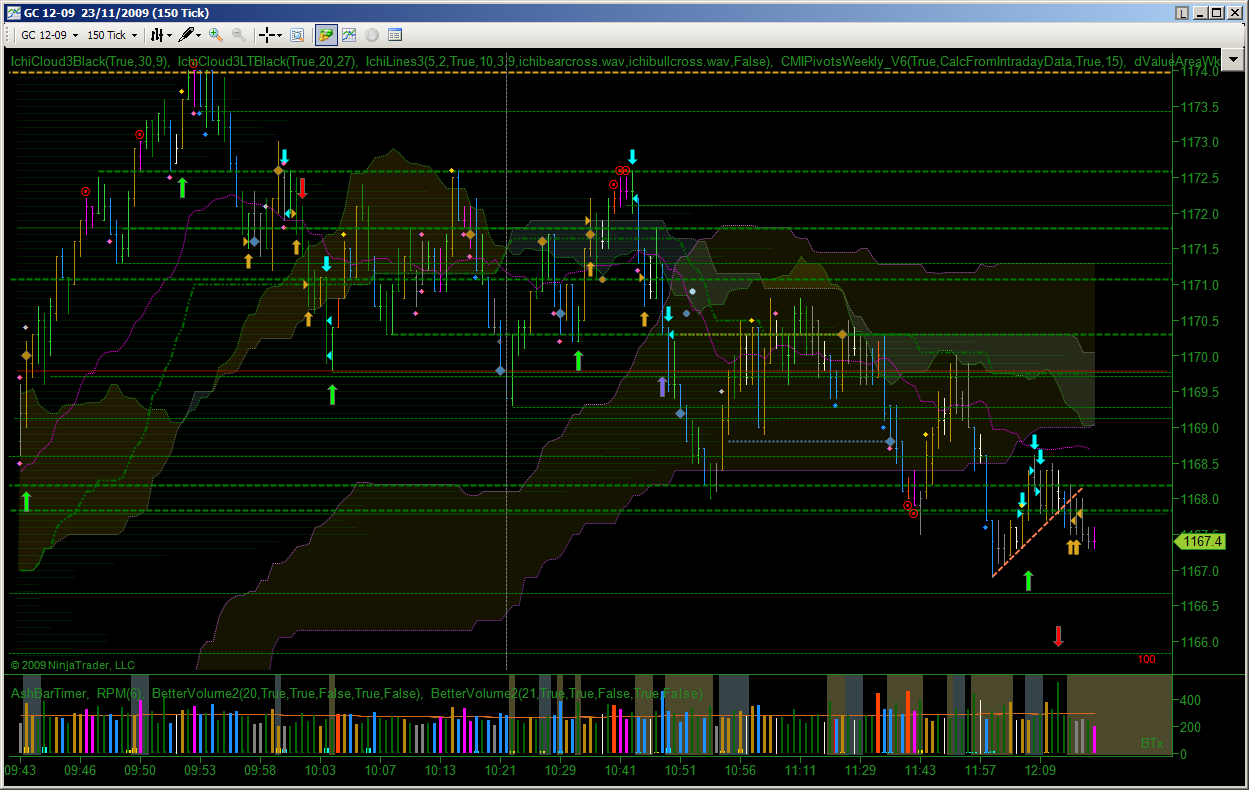Select the blue dotted horizontal line
This screenshot has width=1249, height=790.
[x=808, y=441]
